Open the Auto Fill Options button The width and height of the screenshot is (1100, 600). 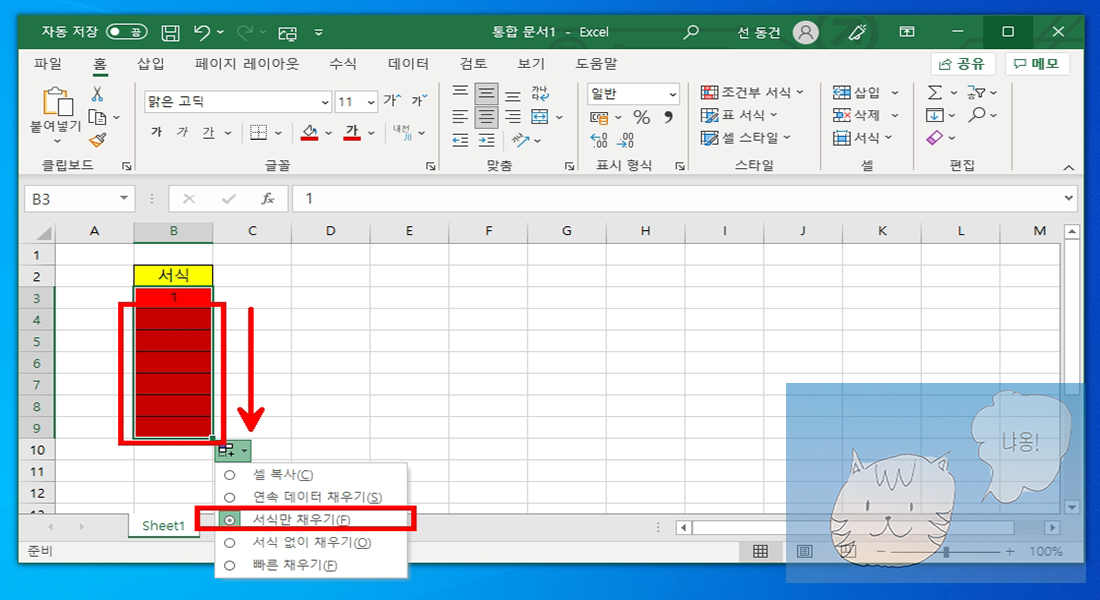(x=233, y=451)
